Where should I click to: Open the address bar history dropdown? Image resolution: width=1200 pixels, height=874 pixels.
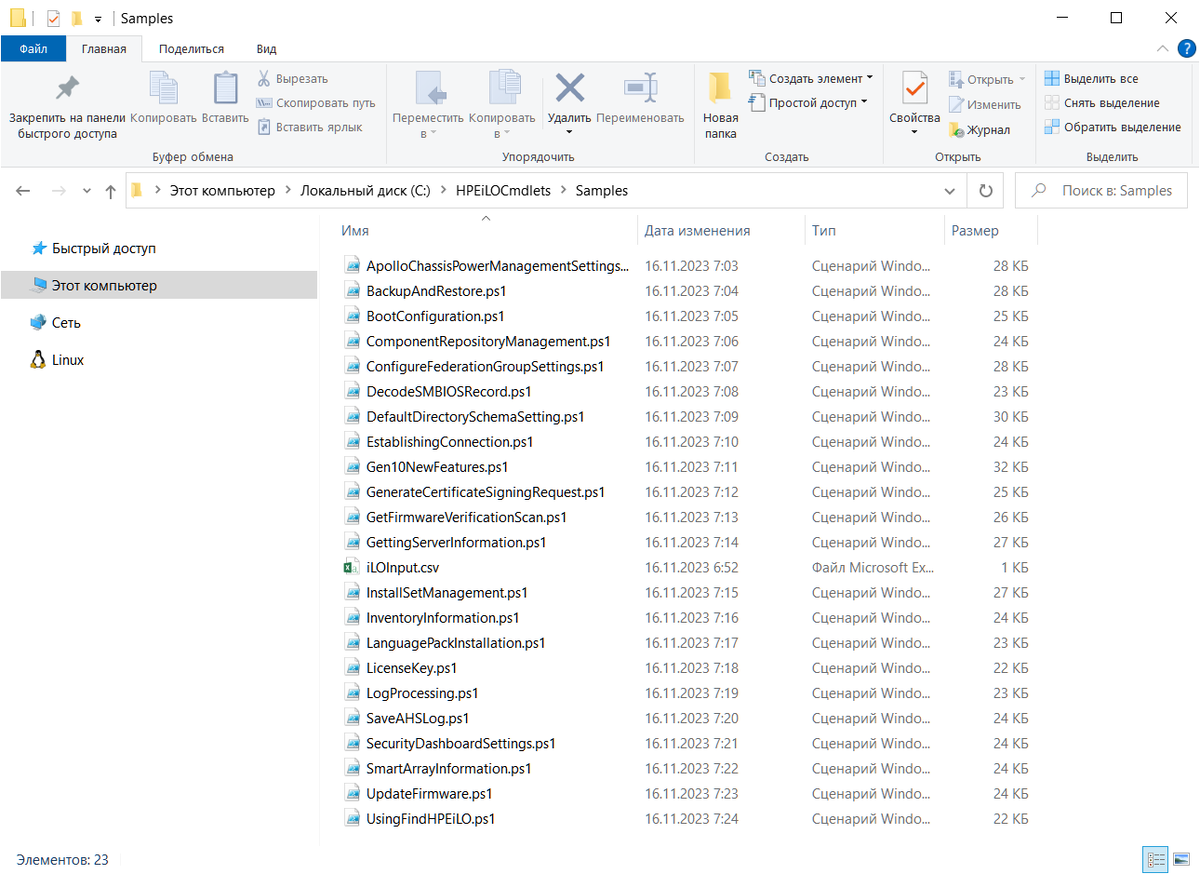point(950,190)
